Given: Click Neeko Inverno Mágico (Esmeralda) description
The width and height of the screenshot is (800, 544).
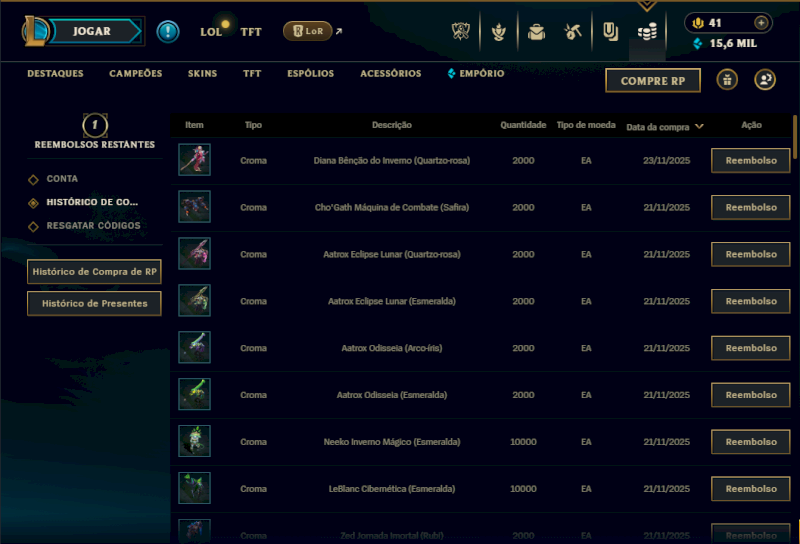Looking at the screenshot, I should [x=392, y=442].
